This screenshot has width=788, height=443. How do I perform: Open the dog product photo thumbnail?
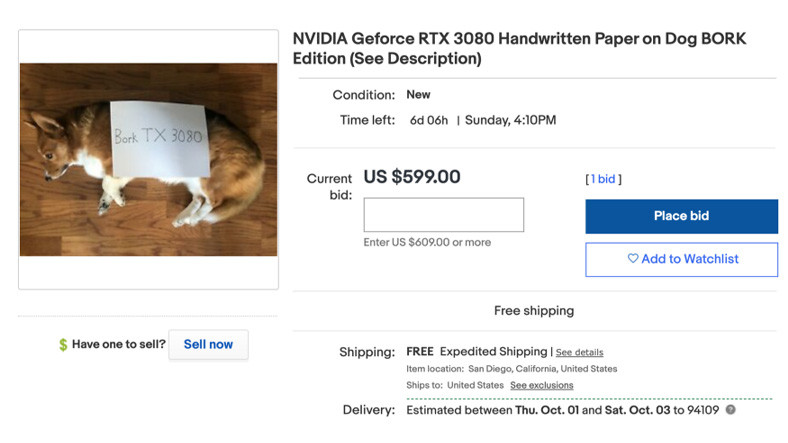[x=148, y=160]
